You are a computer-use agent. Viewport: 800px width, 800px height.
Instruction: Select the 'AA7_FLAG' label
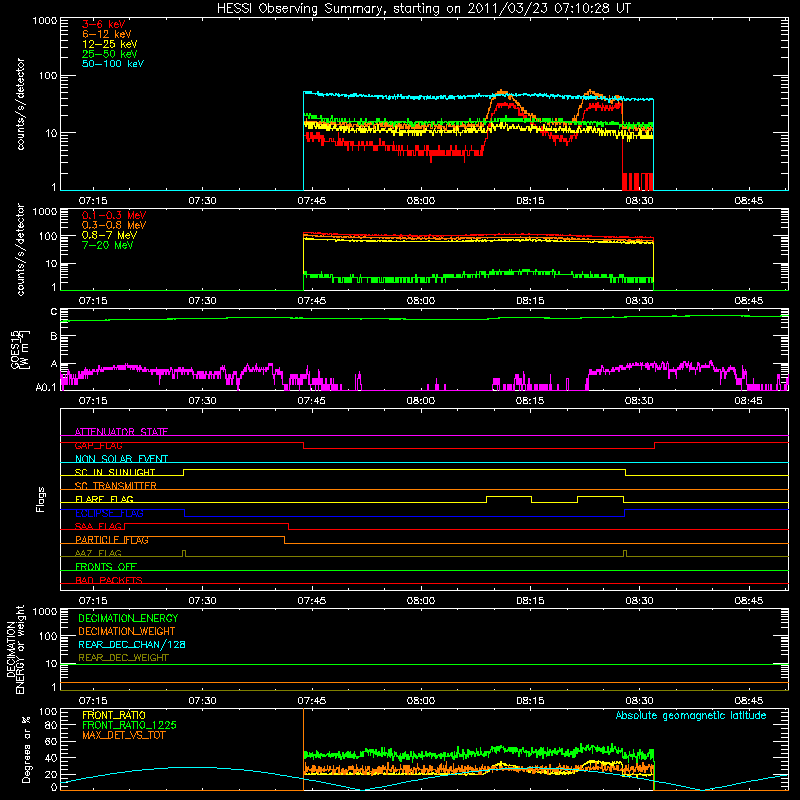98,553
